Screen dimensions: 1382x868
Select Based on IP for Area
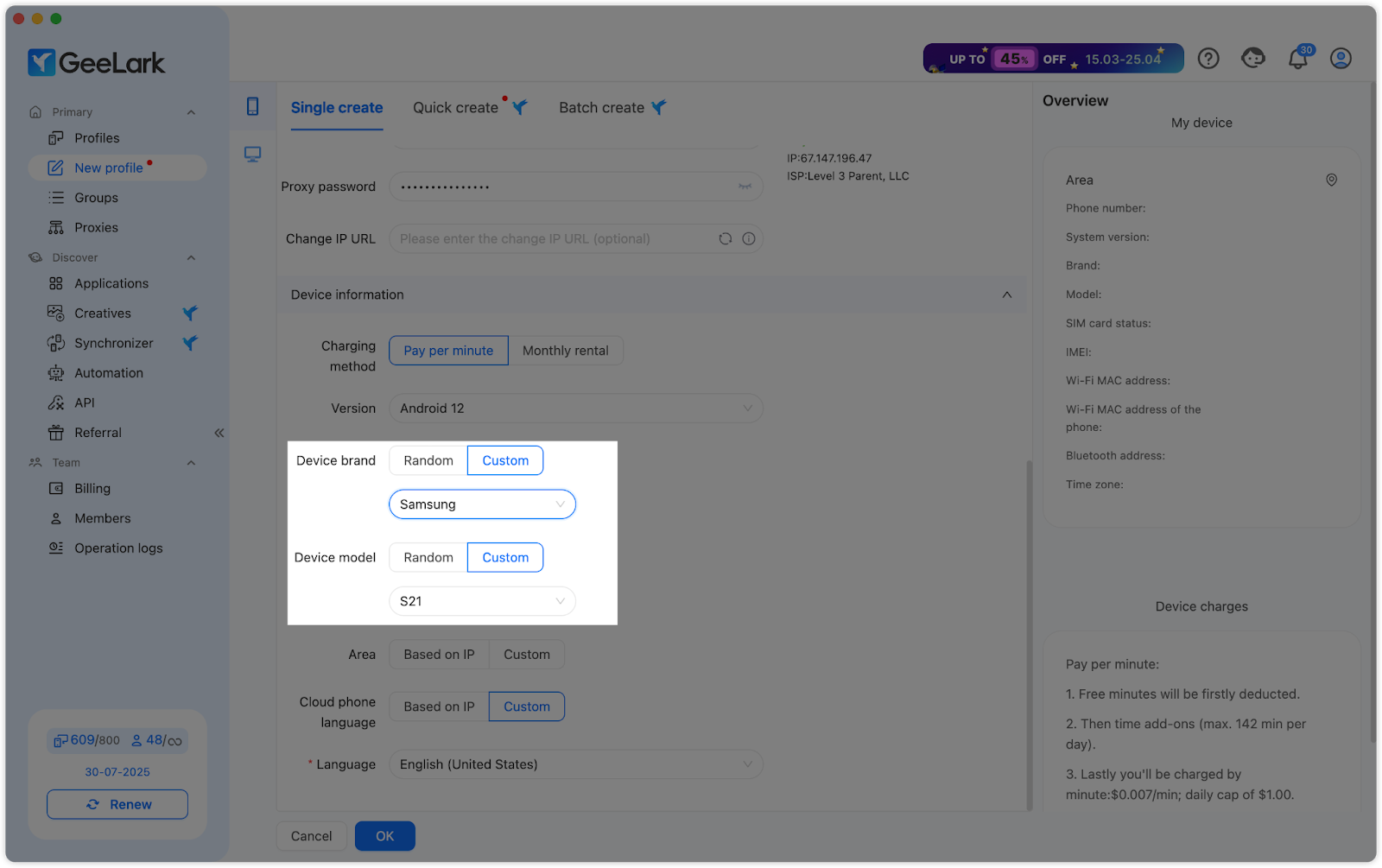point(439,655)
